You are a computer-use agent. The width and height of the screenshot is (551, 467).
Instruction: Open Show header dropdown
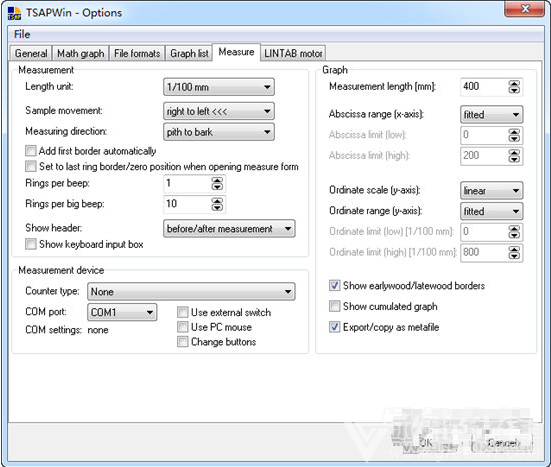229,229
